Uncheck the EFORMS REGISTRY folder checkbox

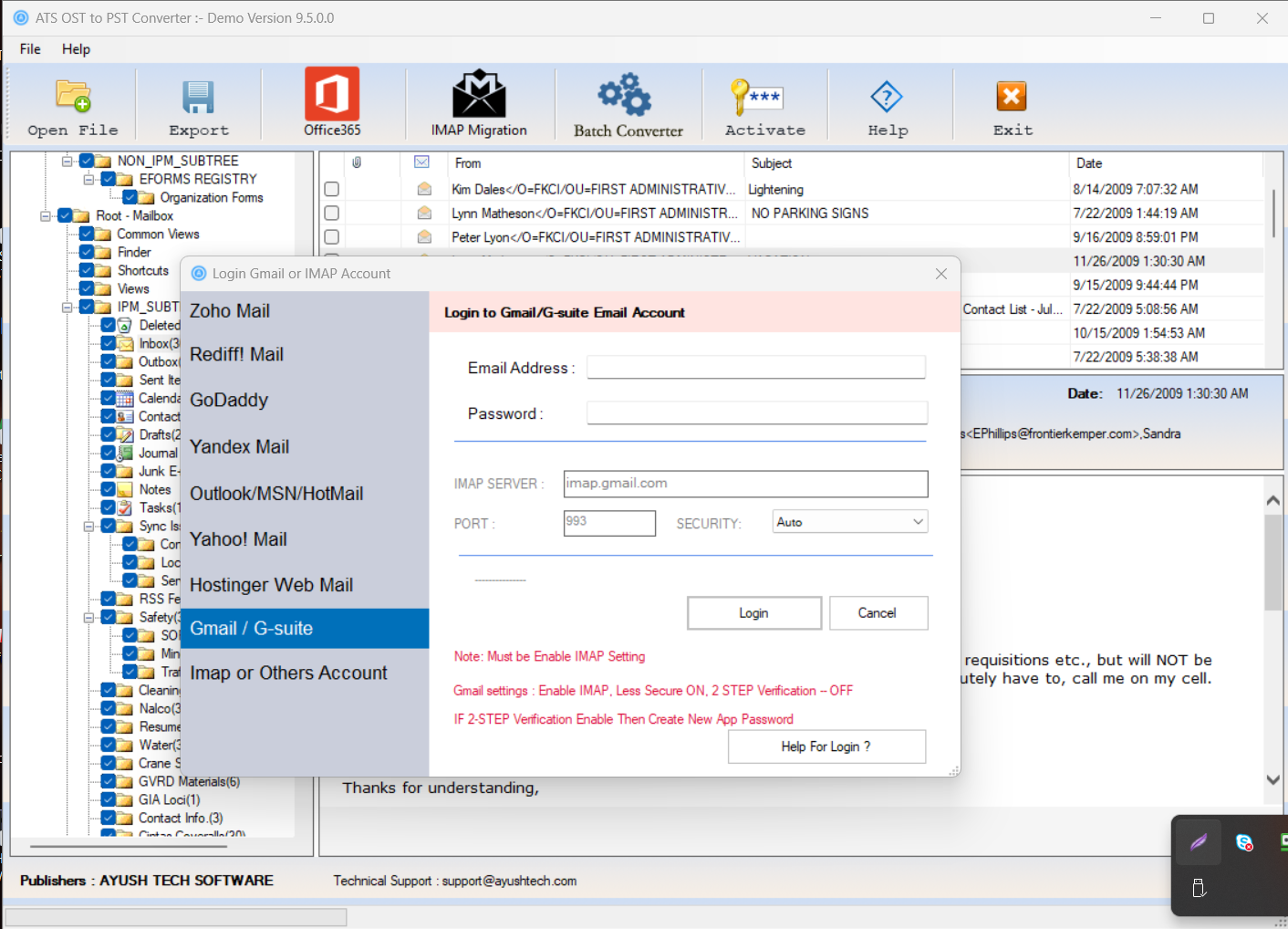(109, 179)
